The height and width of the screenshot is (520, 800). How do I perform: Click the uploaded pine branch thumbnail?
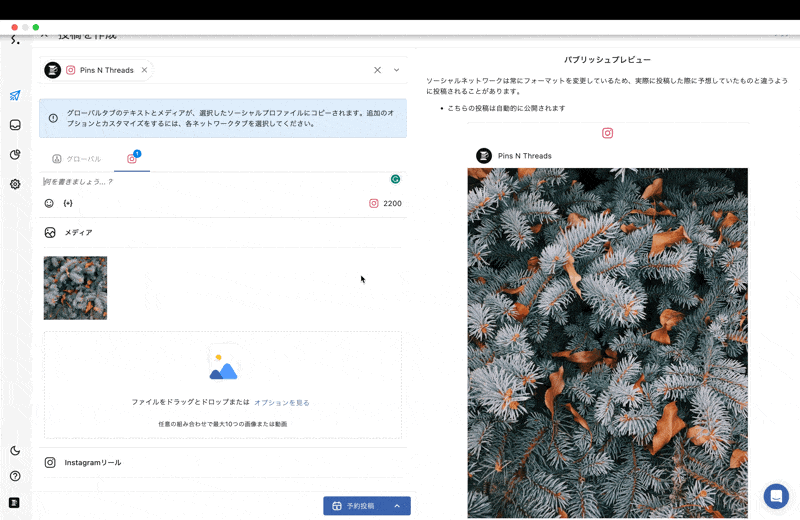(75, 288)
